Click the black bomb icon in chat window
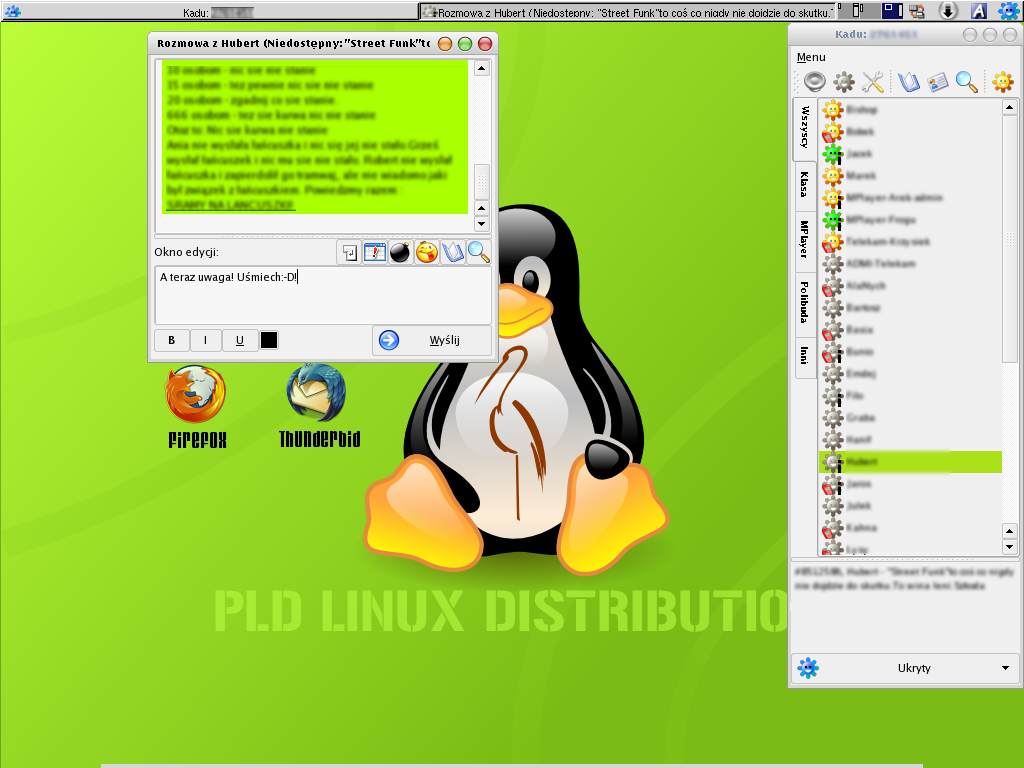The width and height of the screenshot is (1024, 768). coord(400,252)
